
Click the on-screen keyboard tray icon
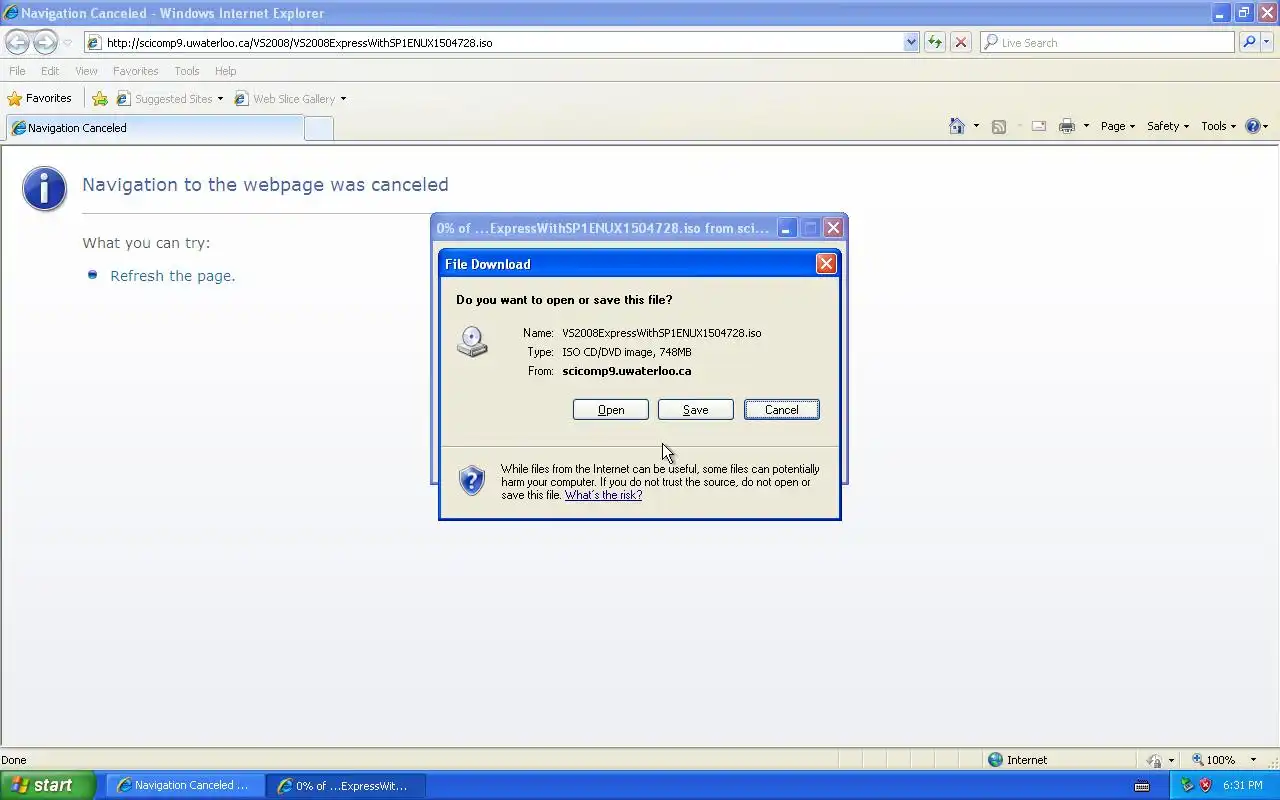point(1142,786)
